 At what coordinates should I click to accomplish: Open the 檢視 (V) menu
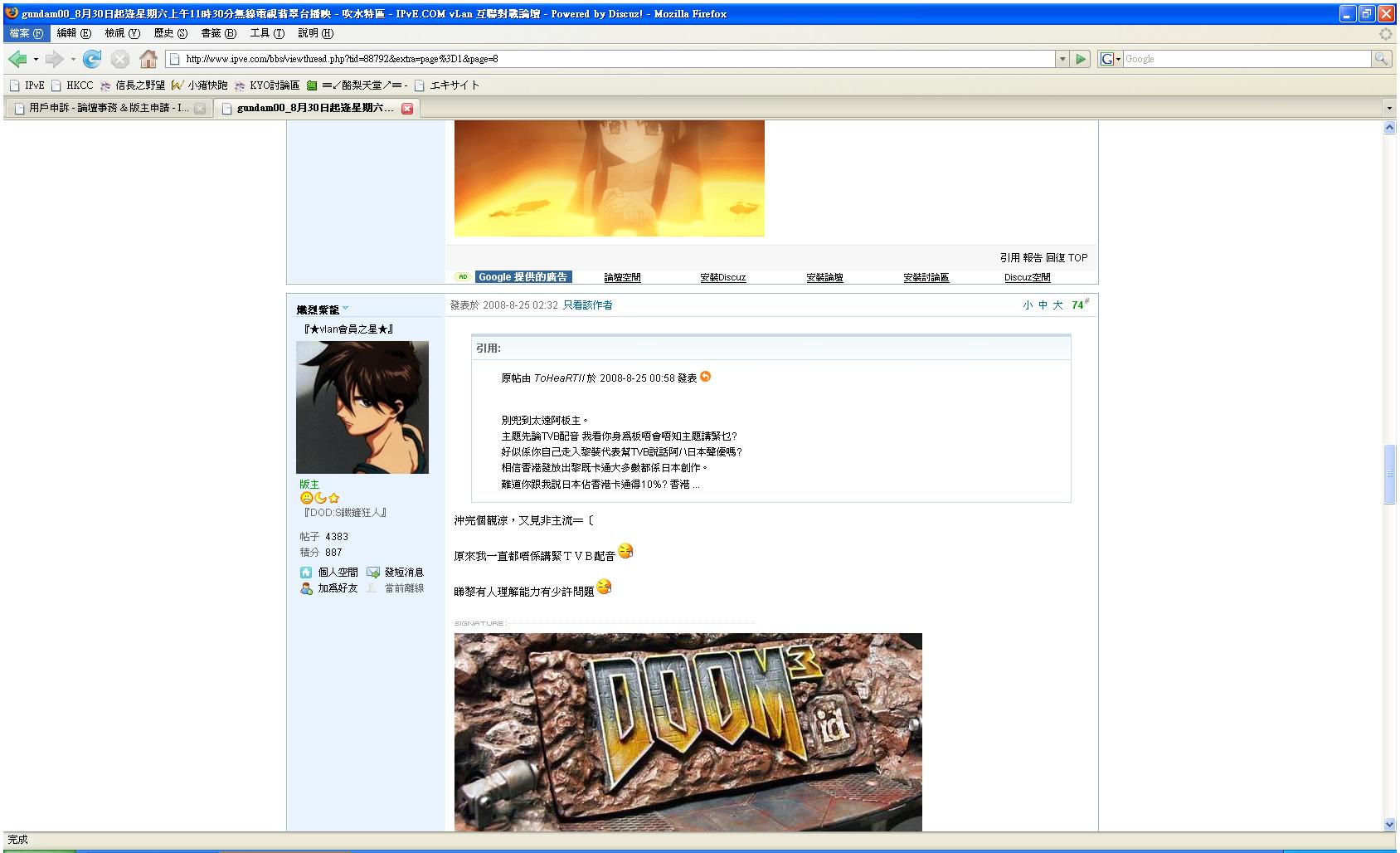point(122,33)
